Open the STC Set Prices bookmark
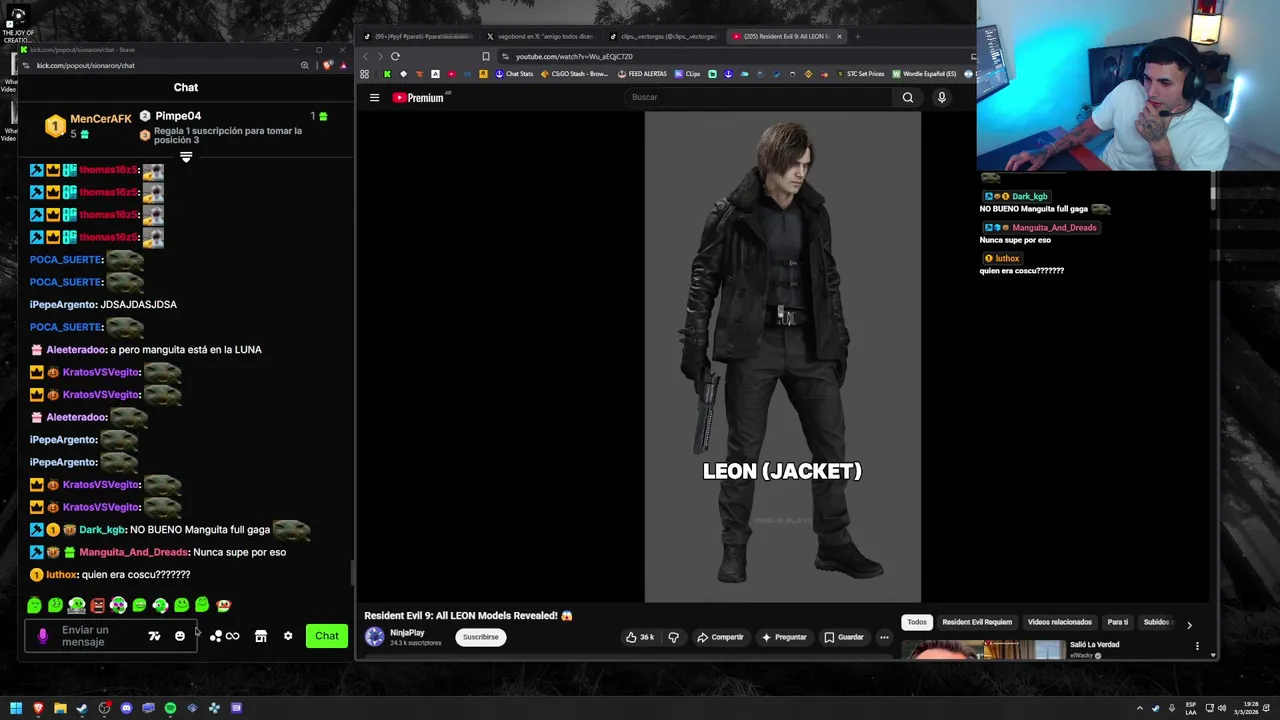Viewport: 1280px width, 720px height. click(859, 74)
